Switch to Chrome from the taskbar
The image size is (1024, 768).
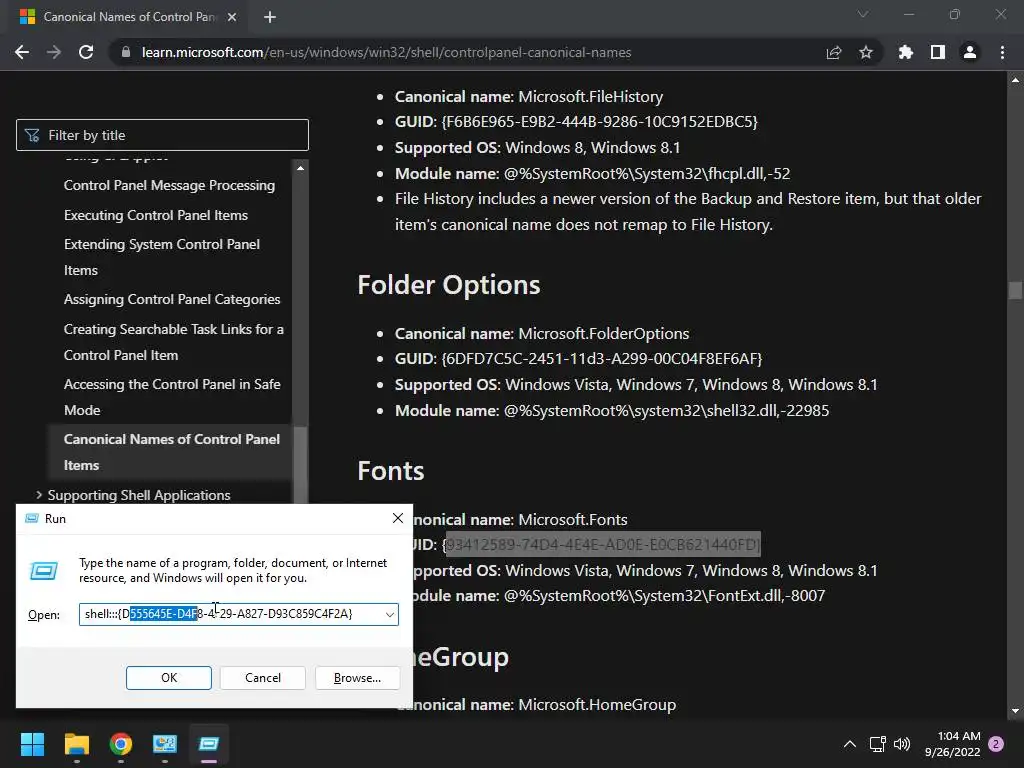pyautogui.click(x=121, y=744)
